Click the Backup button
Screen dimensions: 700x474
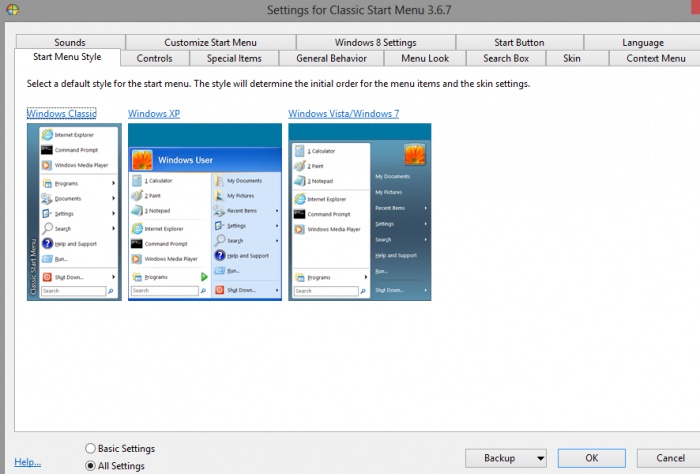(x=500, y=458)
